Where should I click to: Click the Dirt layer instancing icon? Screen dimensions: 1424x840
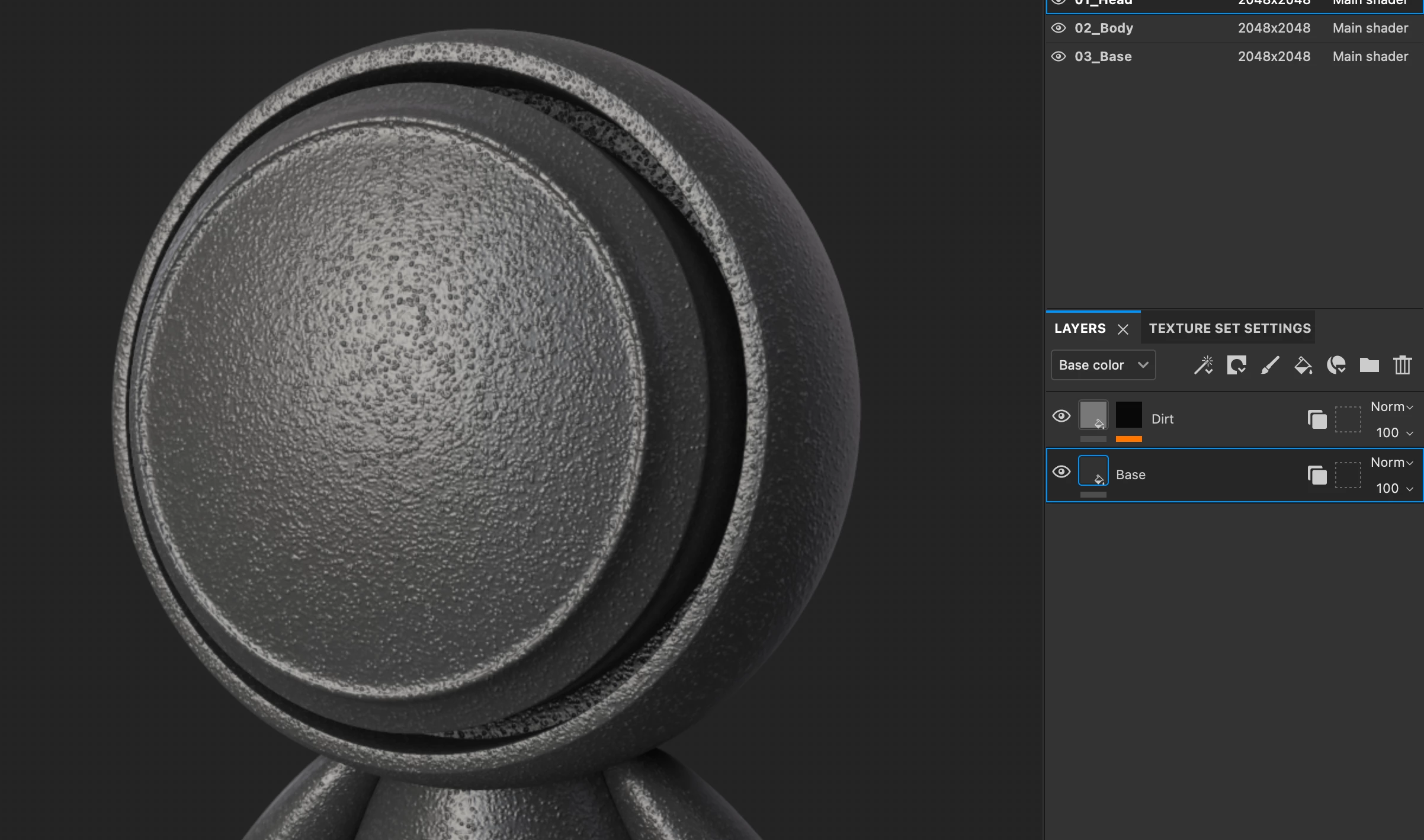[1317, 419]
